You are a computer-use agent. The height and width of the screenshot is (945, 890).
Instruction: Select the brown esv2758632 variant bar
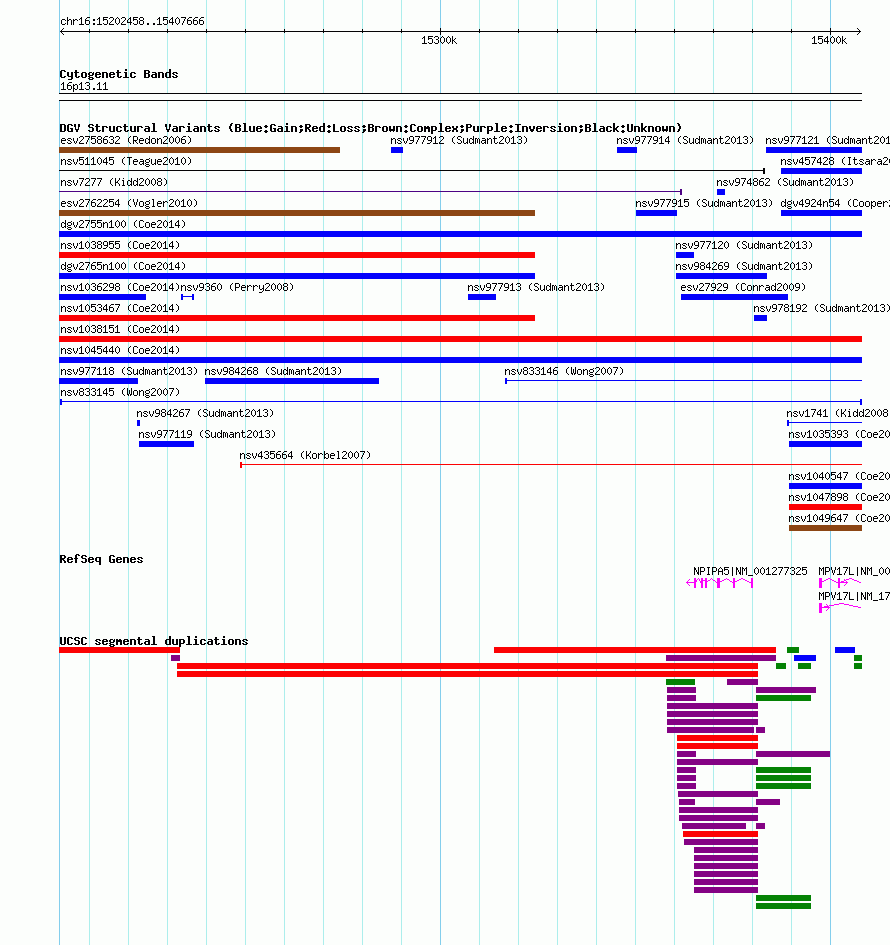coord(199,150)
